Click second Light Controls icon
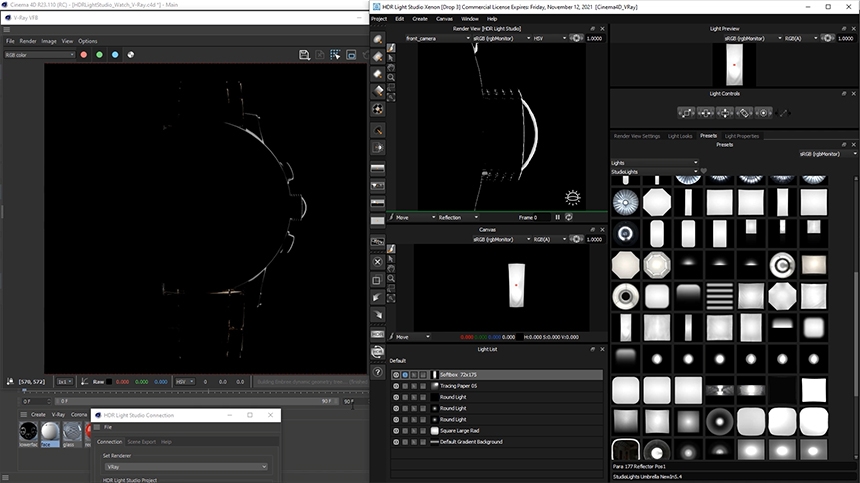Image resolution: width=860 pixels, height=483 pixels. 705,113
